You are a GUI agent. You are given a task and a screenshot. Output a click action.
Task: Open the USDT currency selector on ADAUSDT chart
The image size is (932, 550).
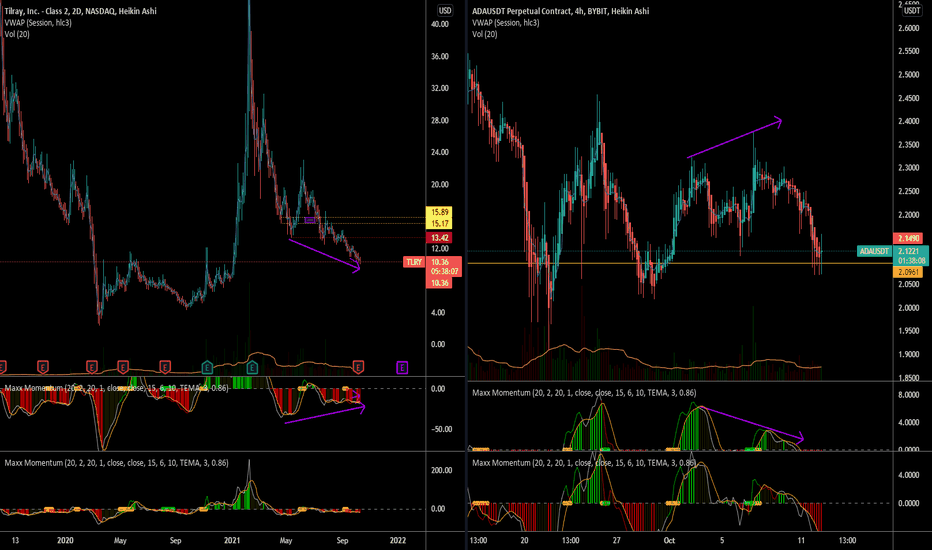pyautogui.click(x=912, y=11)
